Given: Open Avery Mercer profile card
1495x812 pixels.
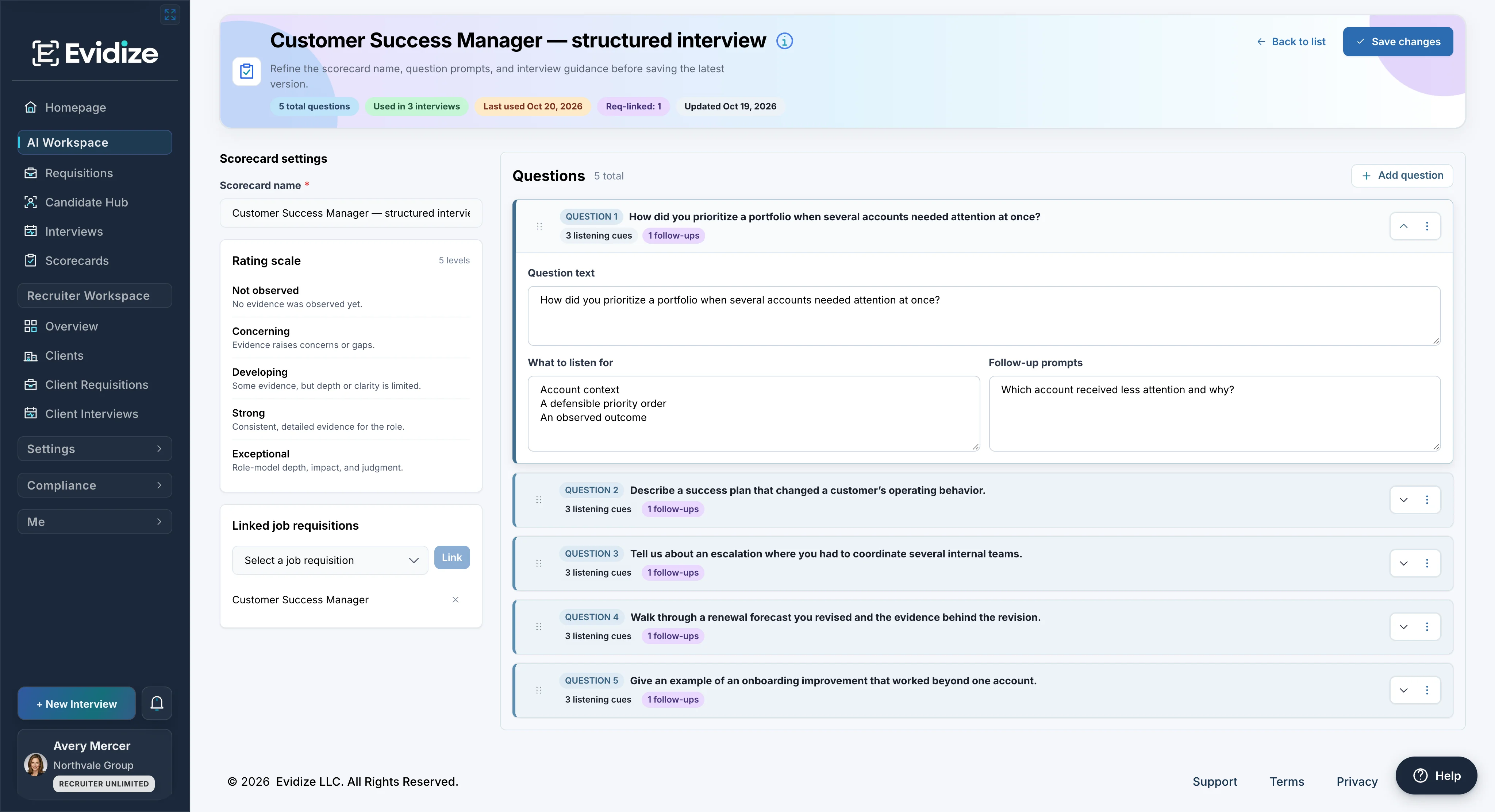Looking at the screenshot, I should click(x=95, y=764).
